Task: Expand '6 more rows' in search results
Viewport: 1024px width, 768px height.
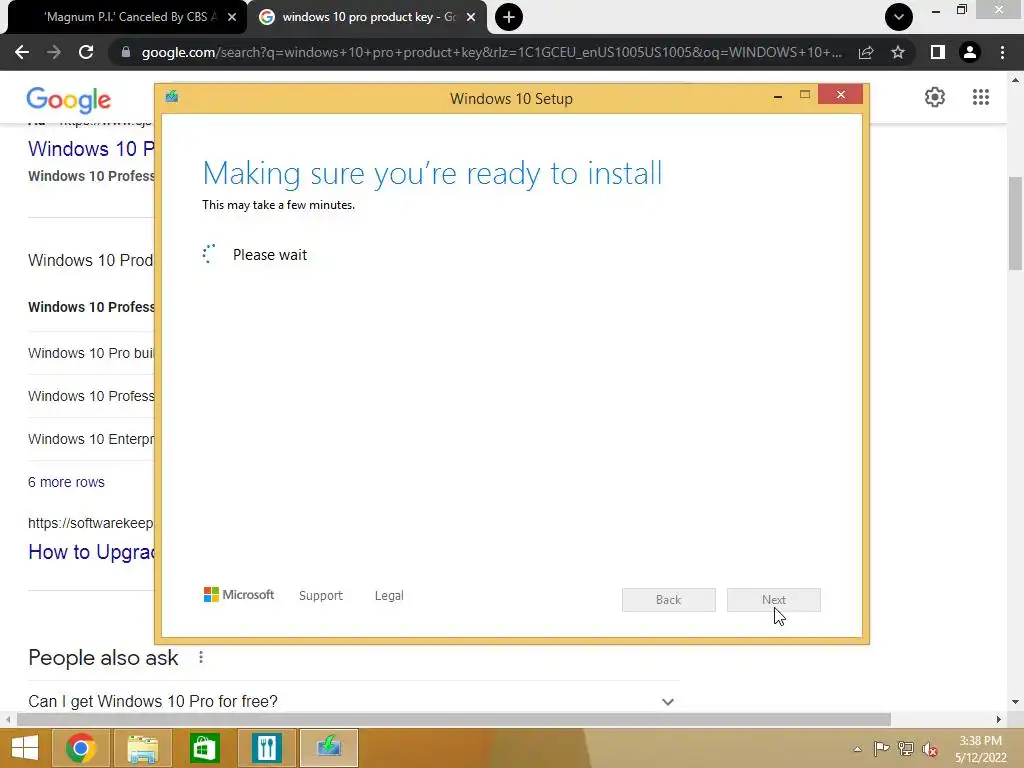Action: 66,482
